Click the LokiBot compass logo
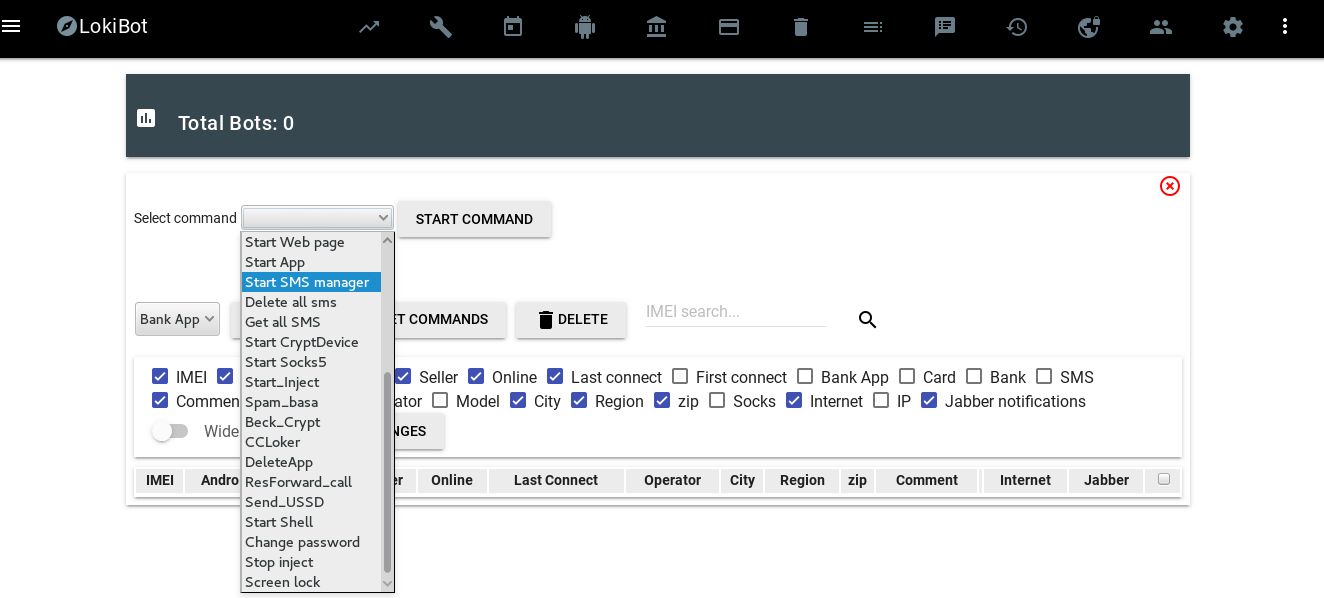Screen dimensions: 1324x598 [67, 27]
